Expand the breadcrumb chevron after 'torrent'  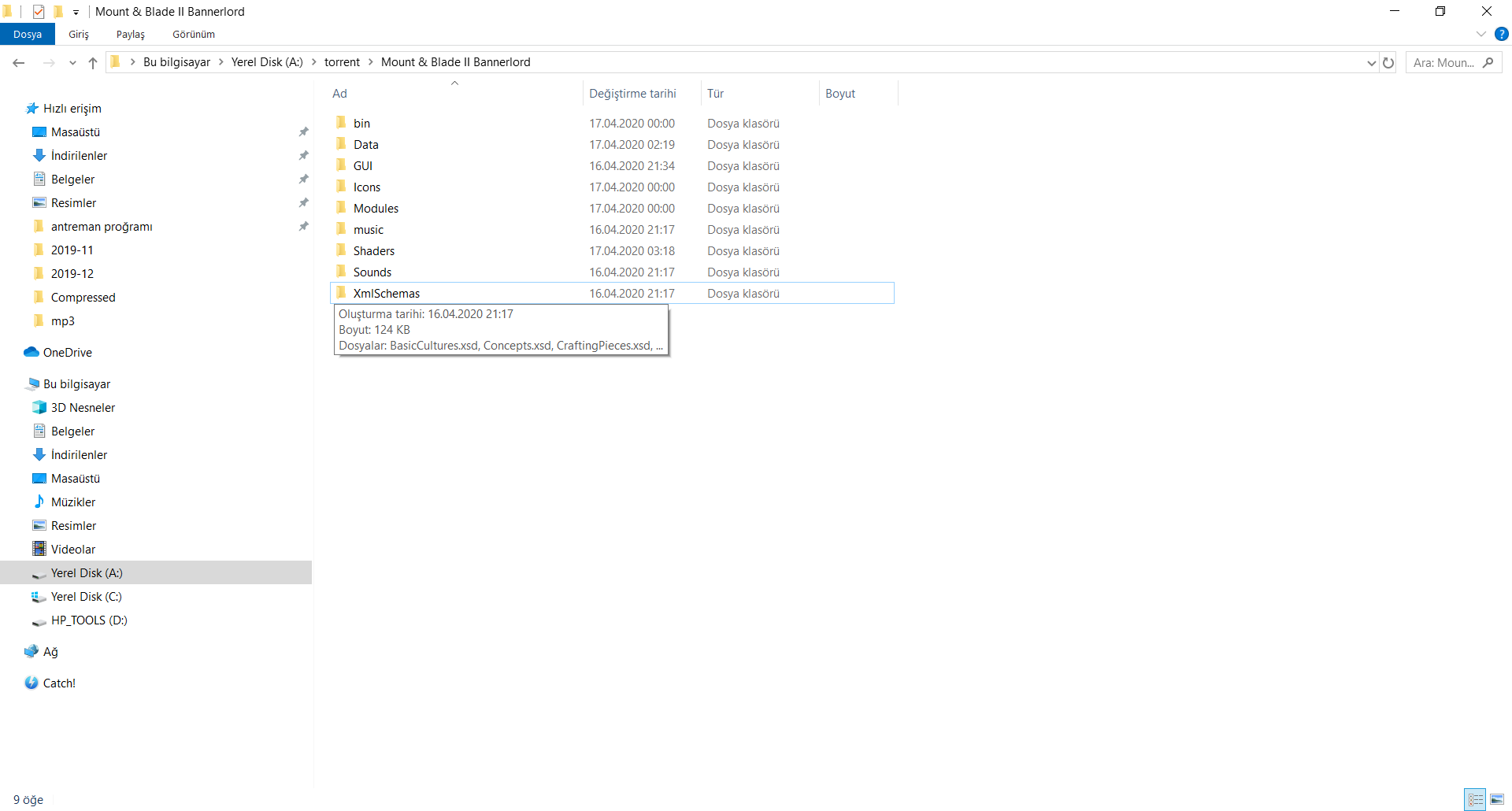coord(371,62)
